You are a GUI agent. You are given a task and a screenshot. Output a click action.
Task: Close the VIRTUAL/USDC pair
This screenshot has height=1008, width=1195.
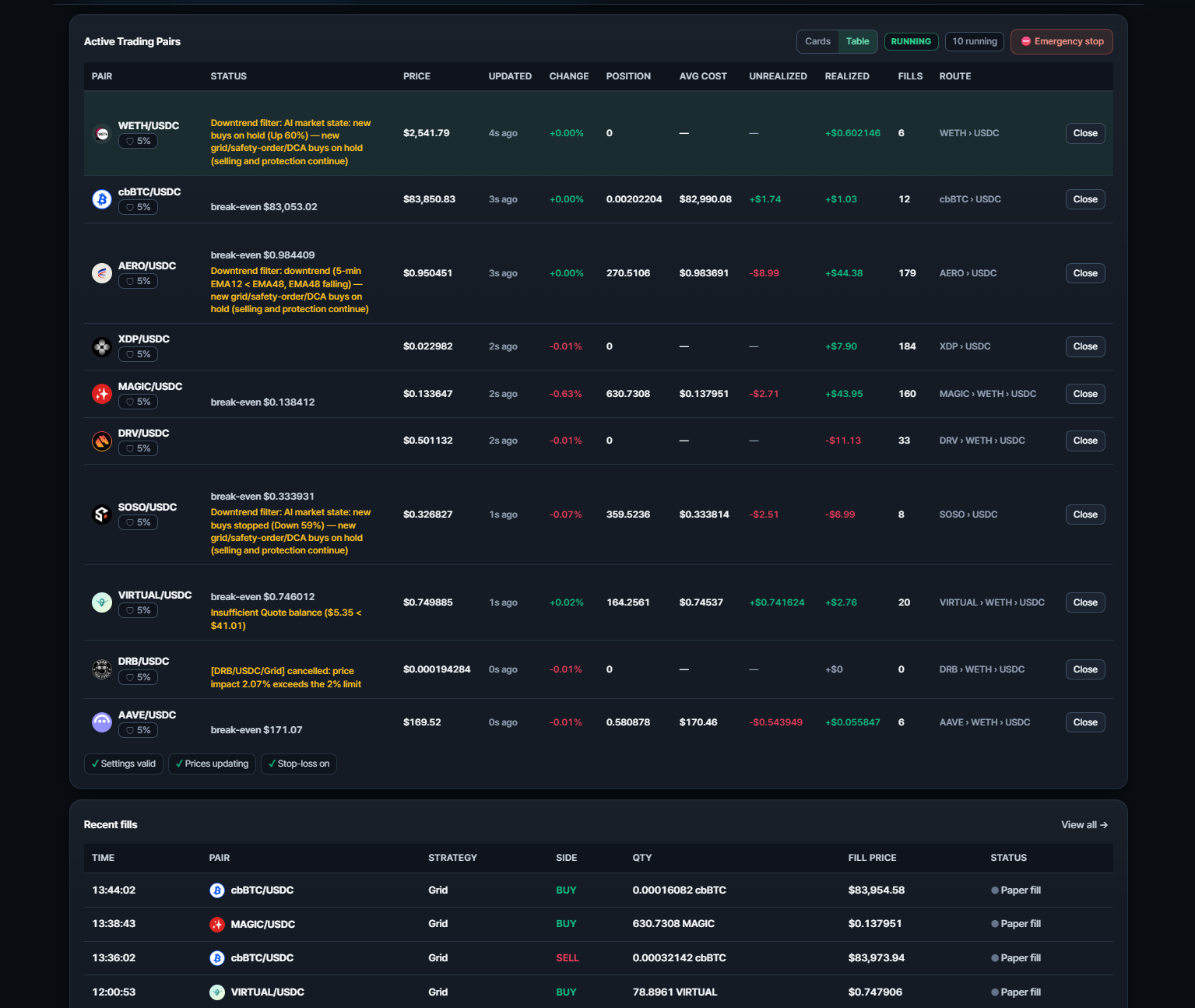[x=1085, y=602]
